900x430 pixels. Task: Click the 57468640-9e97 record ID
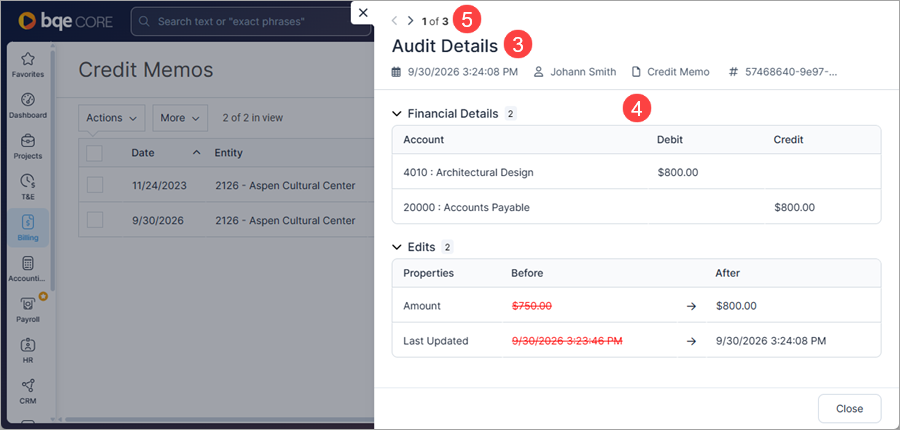(x=792, y=72)
